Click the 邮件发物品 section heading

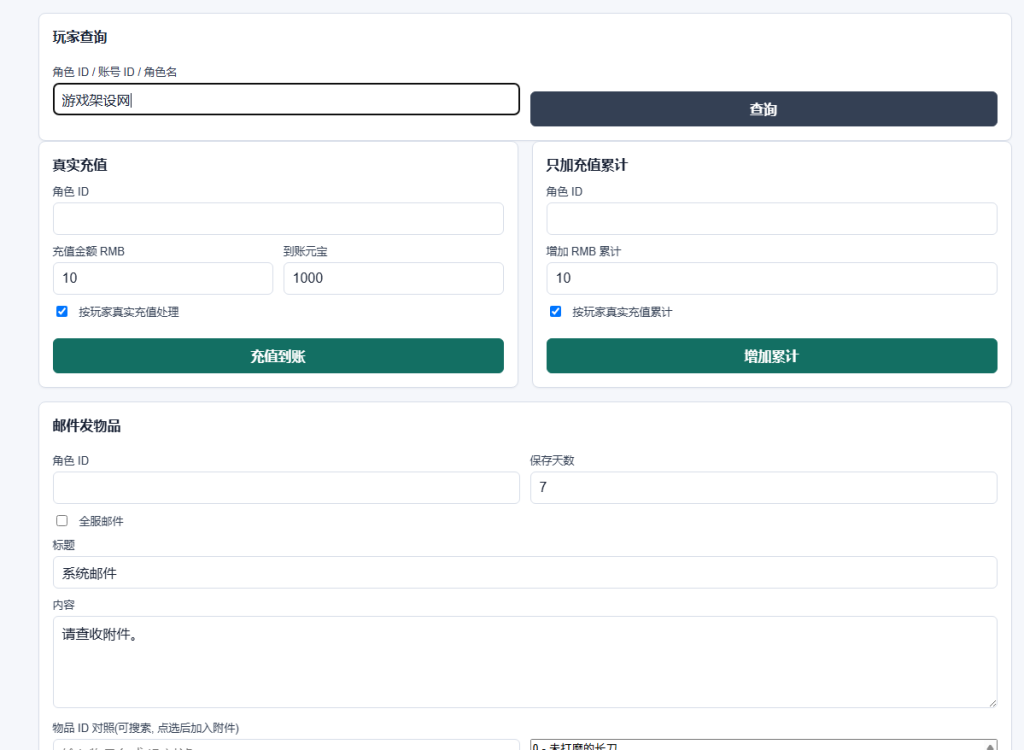coord(87,426)
